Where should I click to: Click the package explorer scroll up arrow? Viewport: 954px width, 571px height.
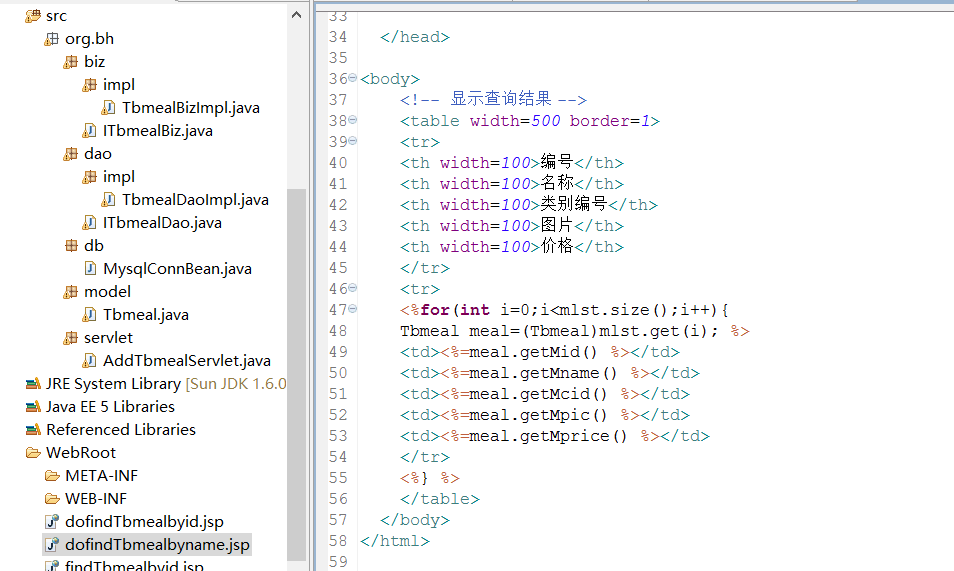(296, 15)
